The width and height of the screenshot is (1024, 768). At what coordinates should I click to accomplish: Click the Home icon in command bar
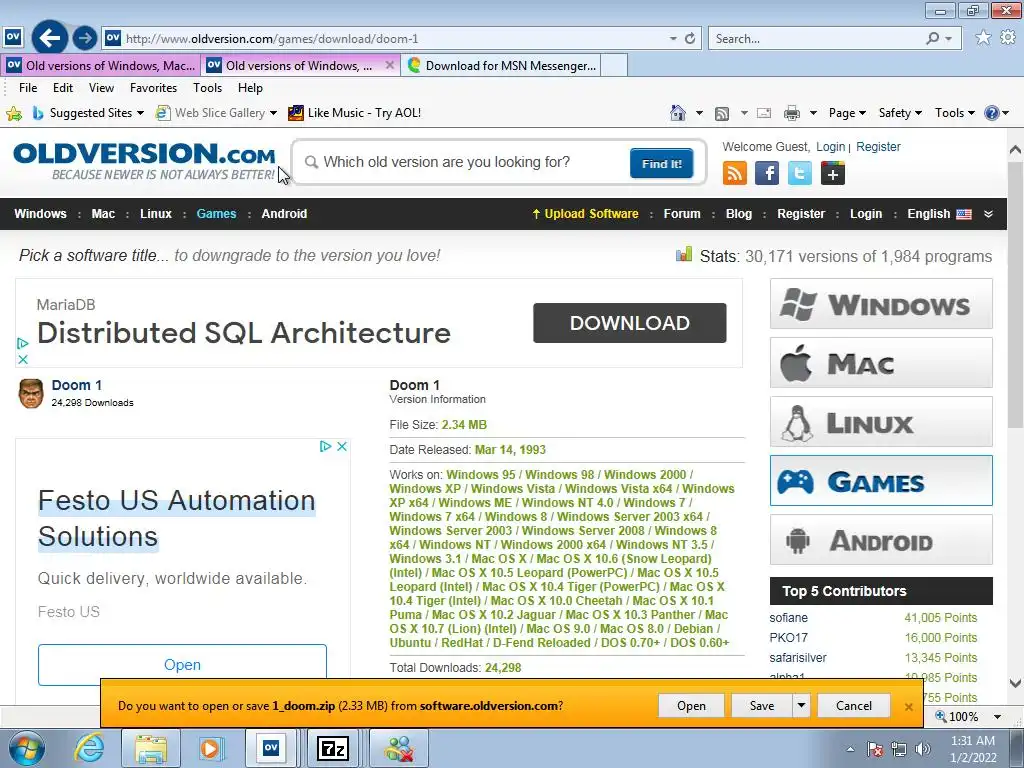coord(678,113)
